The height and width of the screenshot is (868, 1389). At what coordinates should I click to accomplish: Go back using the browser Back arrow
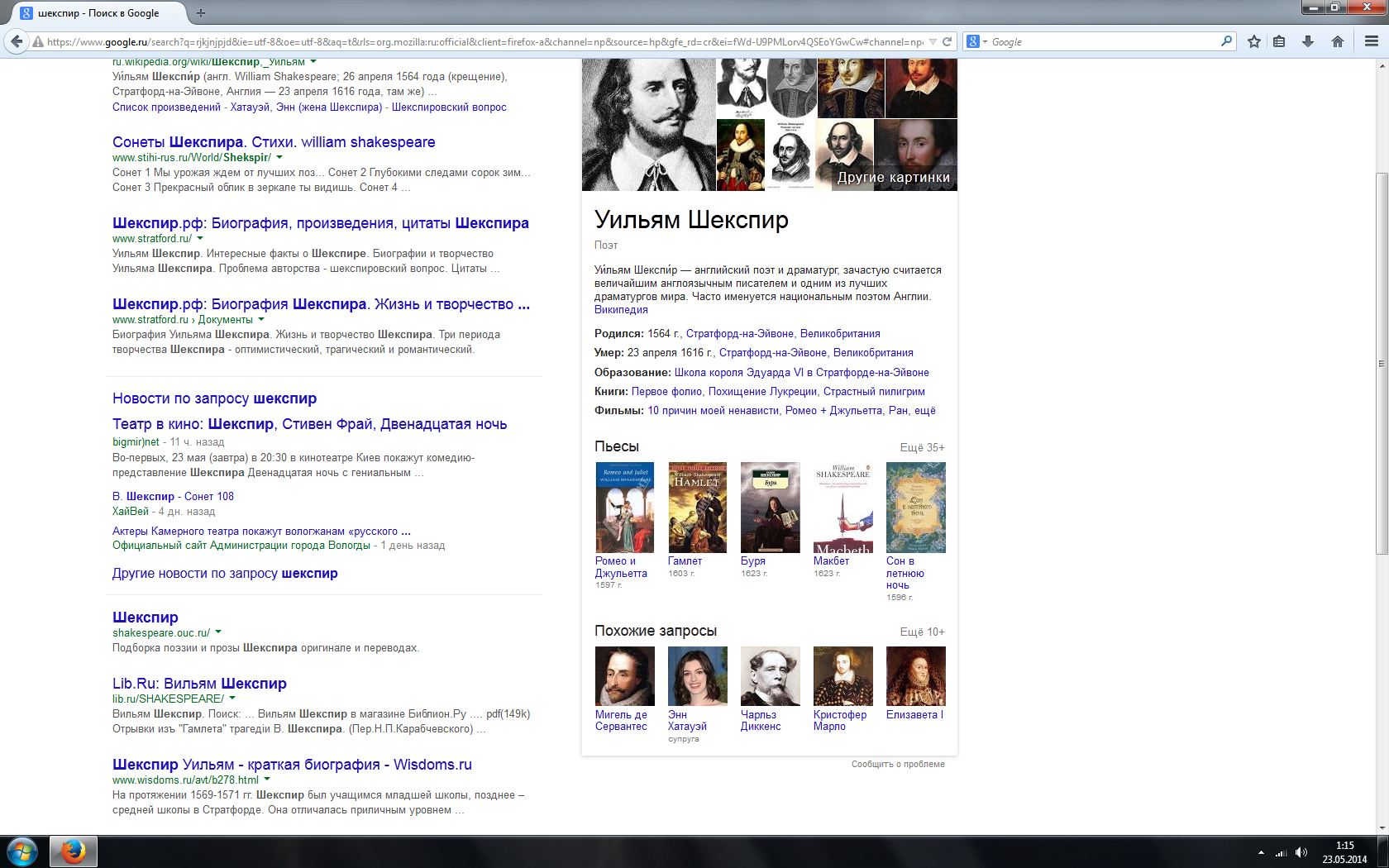pos(17,41)
